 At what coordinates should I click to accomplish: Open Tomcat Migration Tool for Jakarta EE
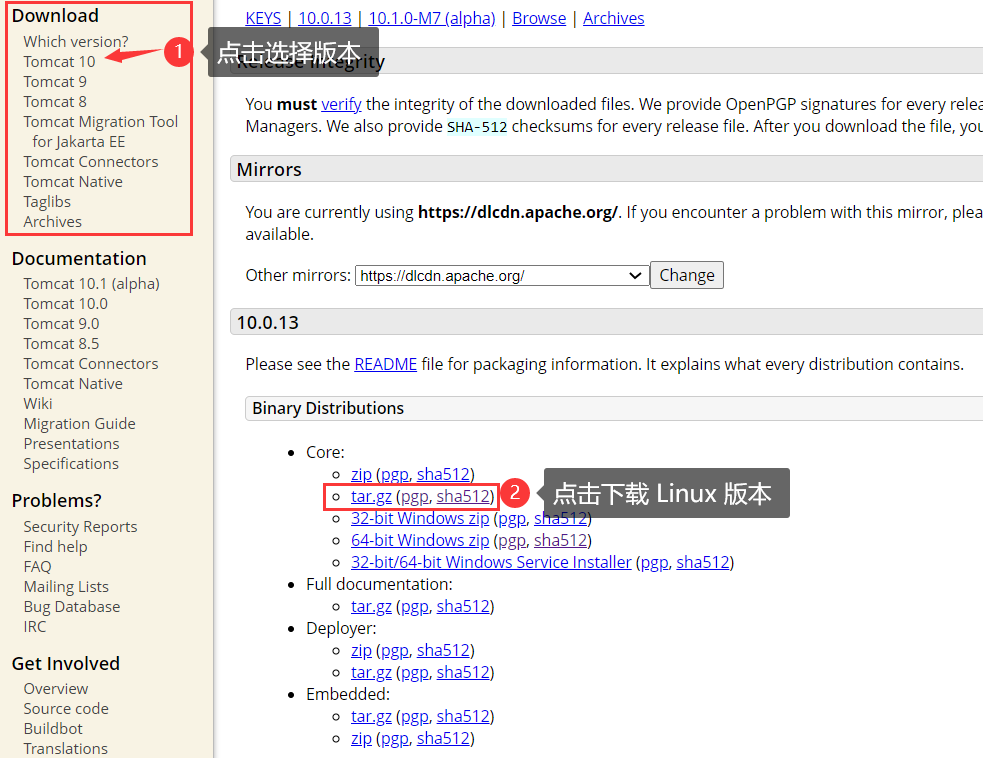pos(100,132)
